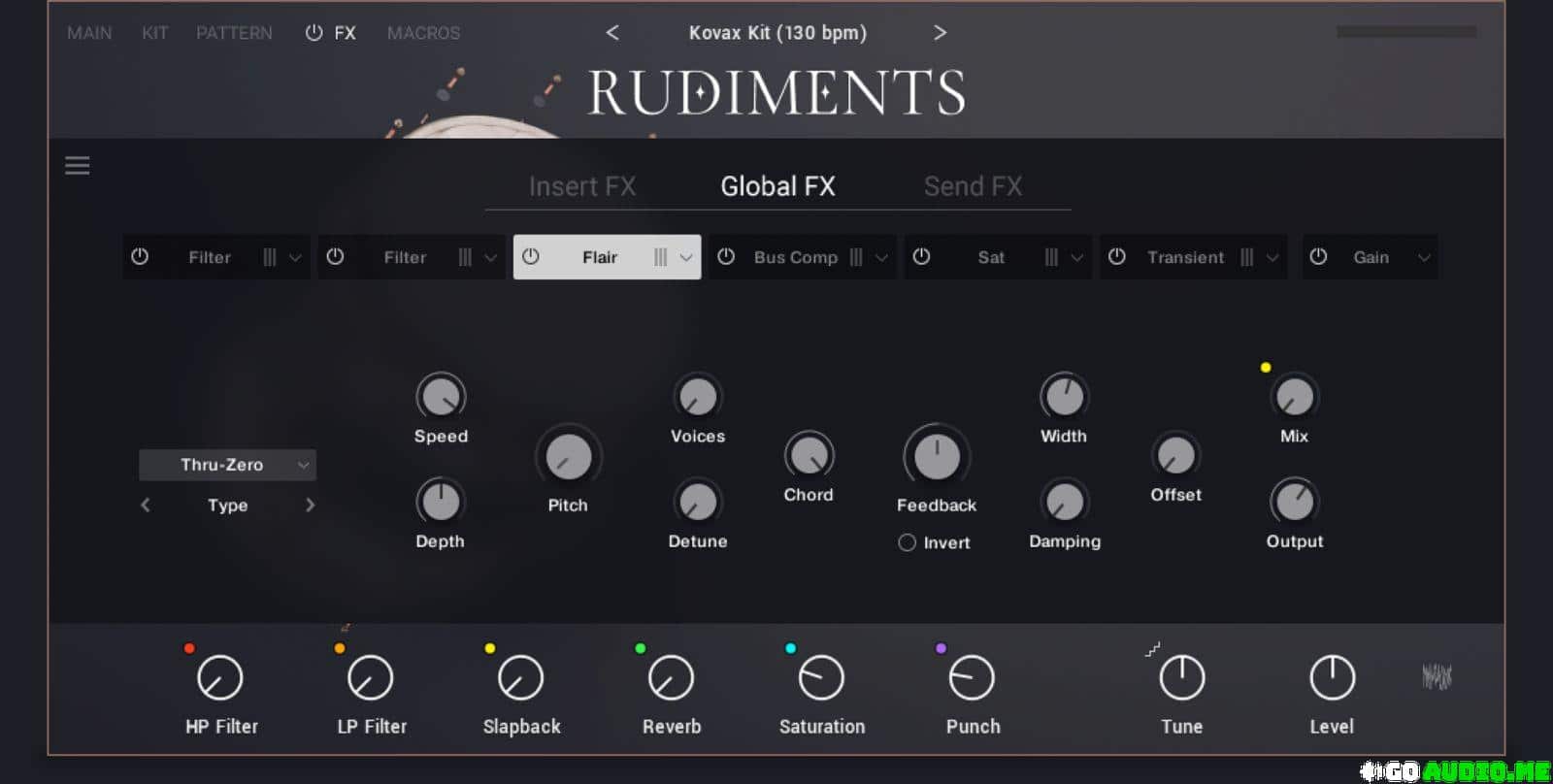Click the Detune knob
The image size is (1553, 784).
point(698,502)
